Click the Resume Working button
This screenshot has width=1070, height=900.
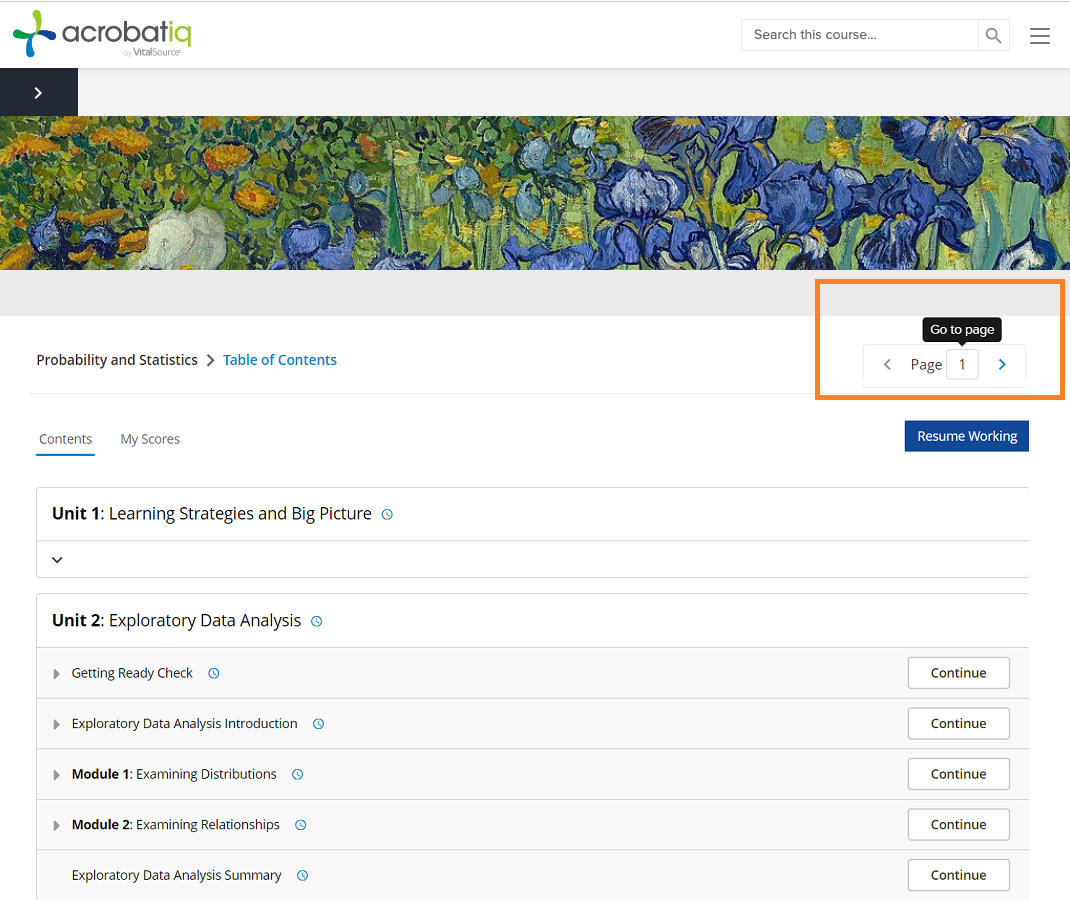(x=966, y=436)
